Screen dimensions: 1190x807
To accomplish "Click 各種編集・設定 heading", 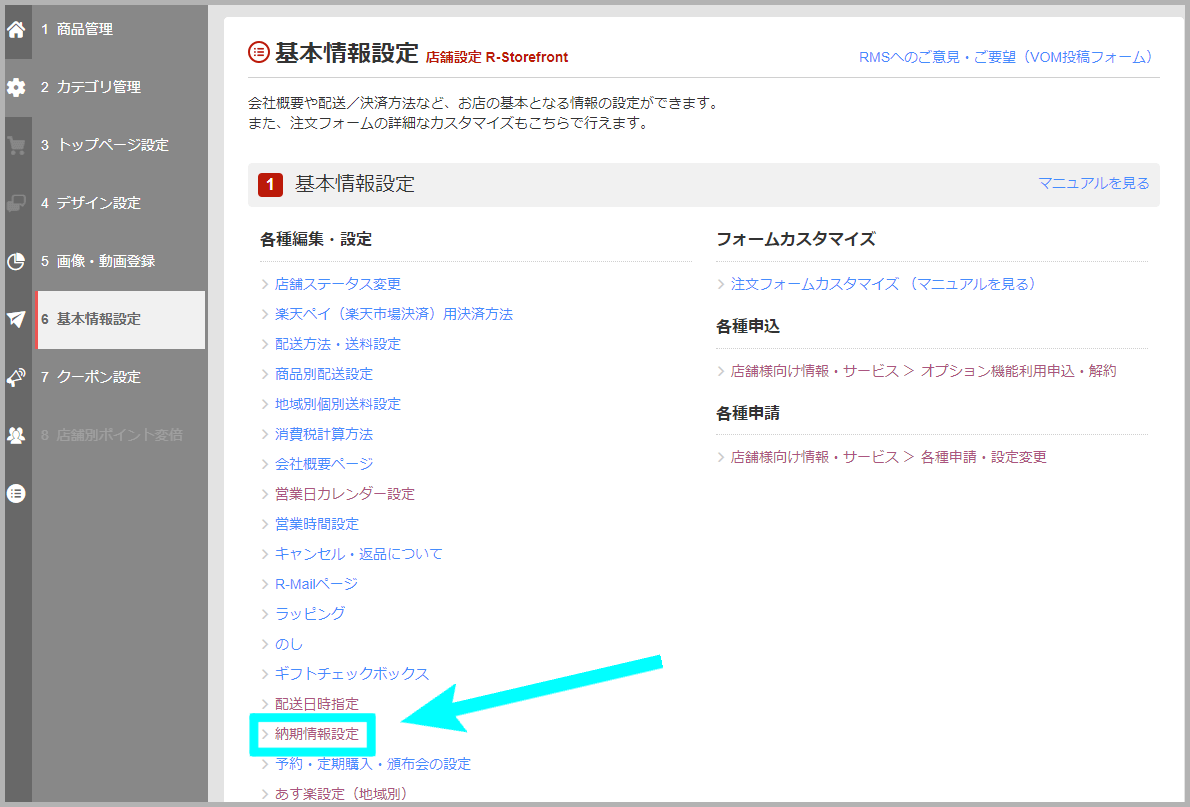I will point(316,239).
